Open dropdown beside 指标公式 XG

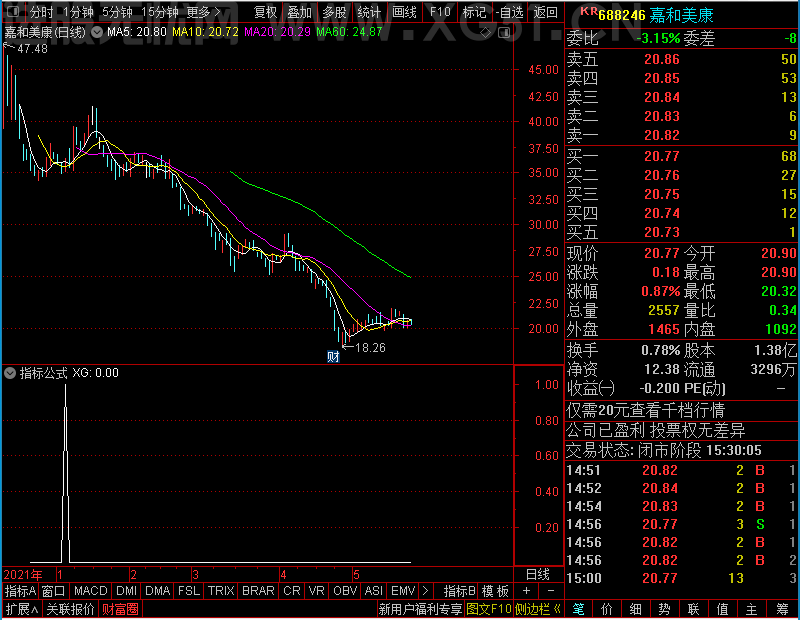[10, 373]
